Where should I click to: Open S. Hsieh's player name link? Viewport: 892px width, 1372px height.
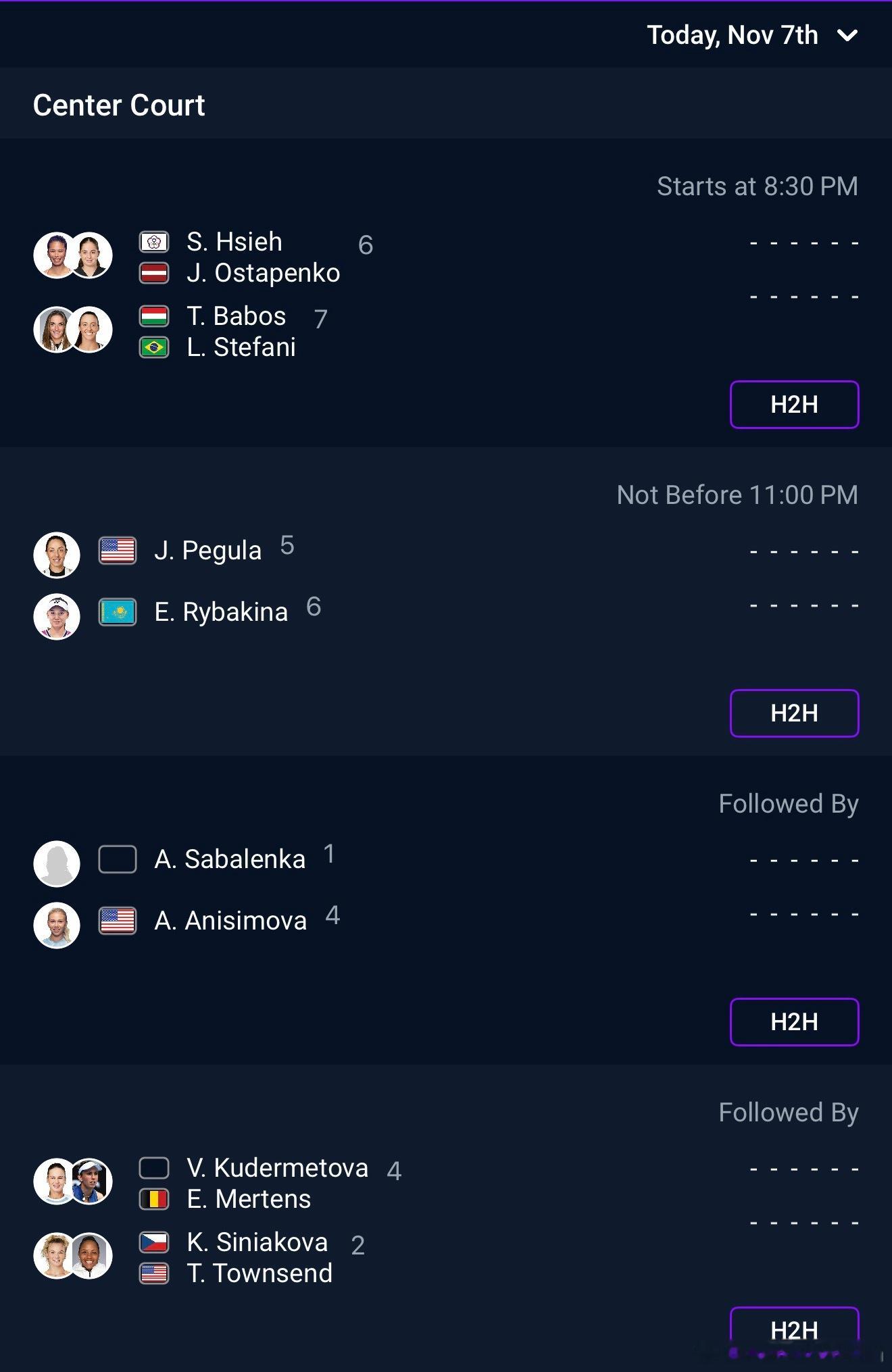(234, 242)
